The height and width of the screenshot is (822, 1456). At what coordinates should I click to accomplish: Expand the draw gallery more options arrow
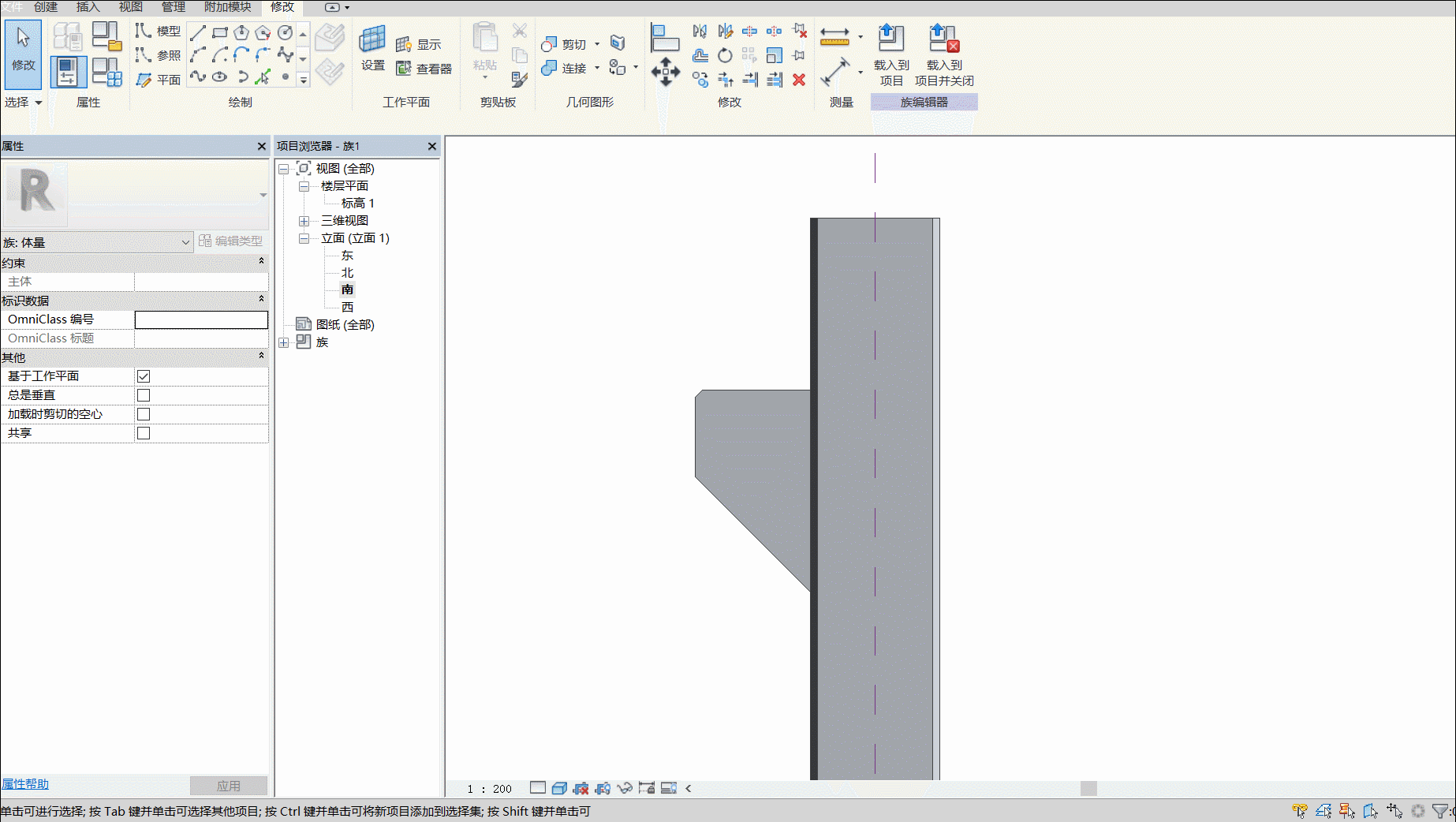click(x=303, y=80)
